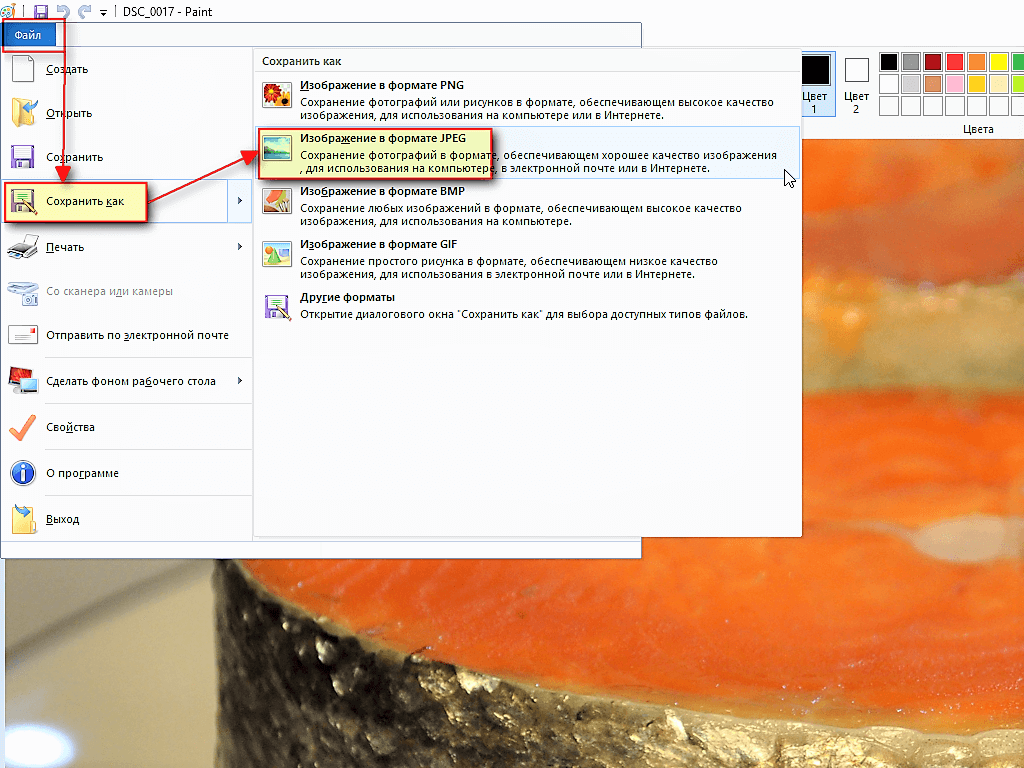The image size is (1024, 768).
Task: Expand the Печать submenu arrow
Action: point(239,247)
